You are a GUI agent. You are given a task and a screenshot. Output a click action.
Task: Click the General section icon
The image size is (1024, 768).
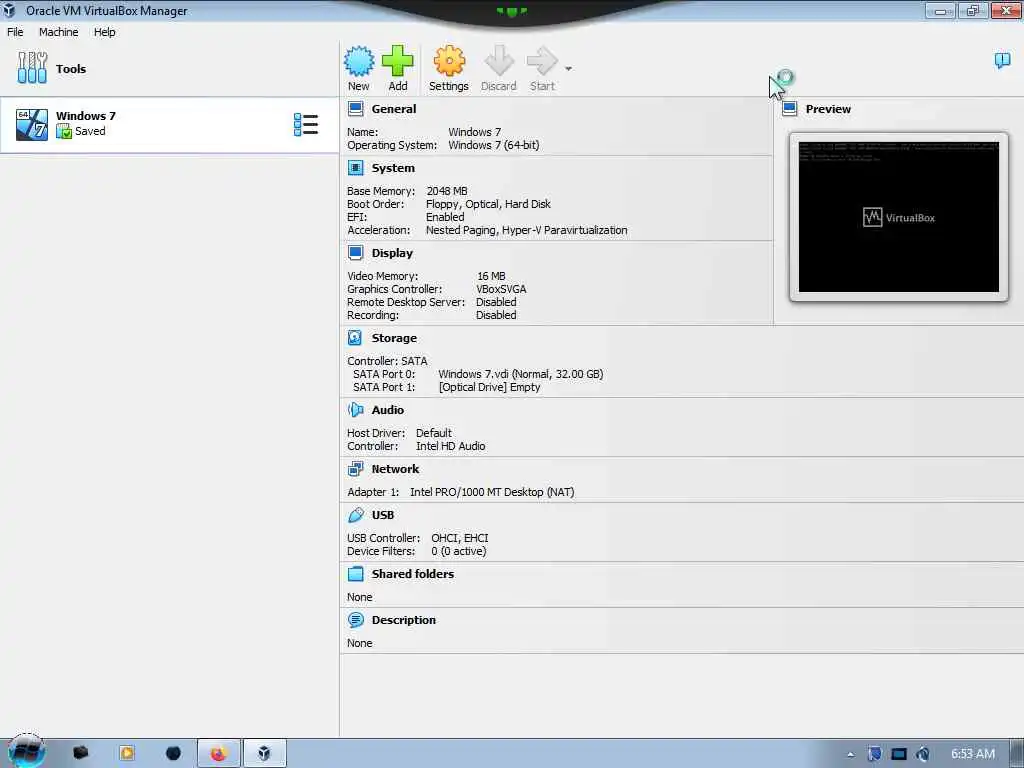(x=355, y=109)
